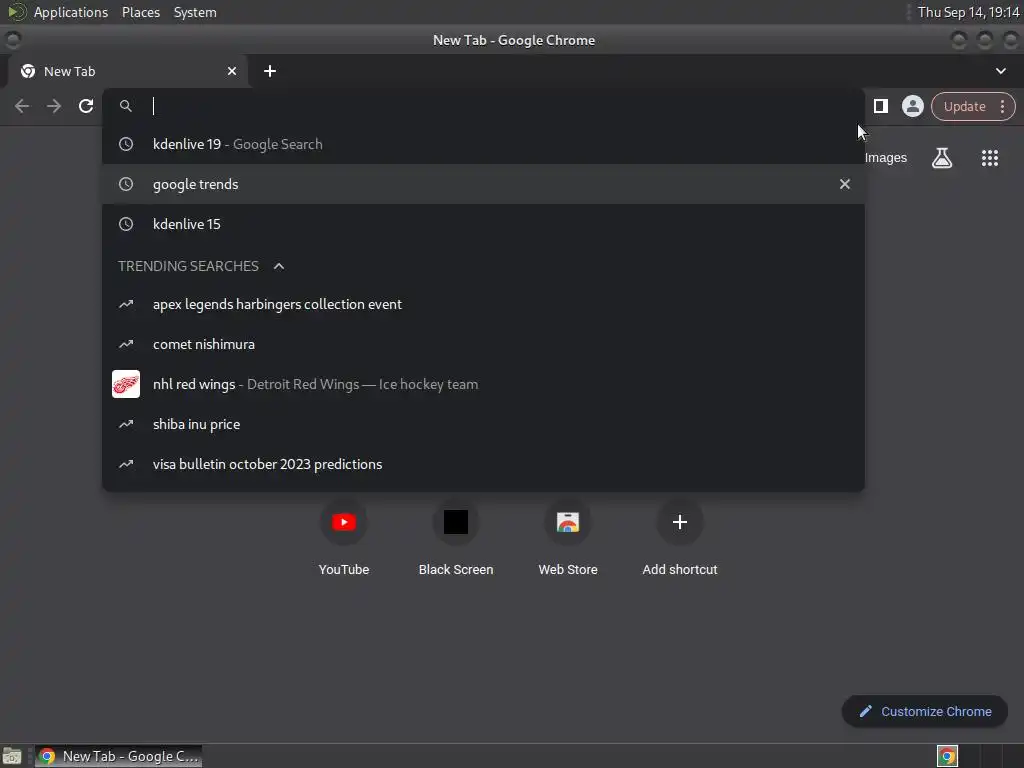The height and width of the screenshot is (768, 1024).
Task: Open a new tab with plus button
Action: (x=270, y=71)
